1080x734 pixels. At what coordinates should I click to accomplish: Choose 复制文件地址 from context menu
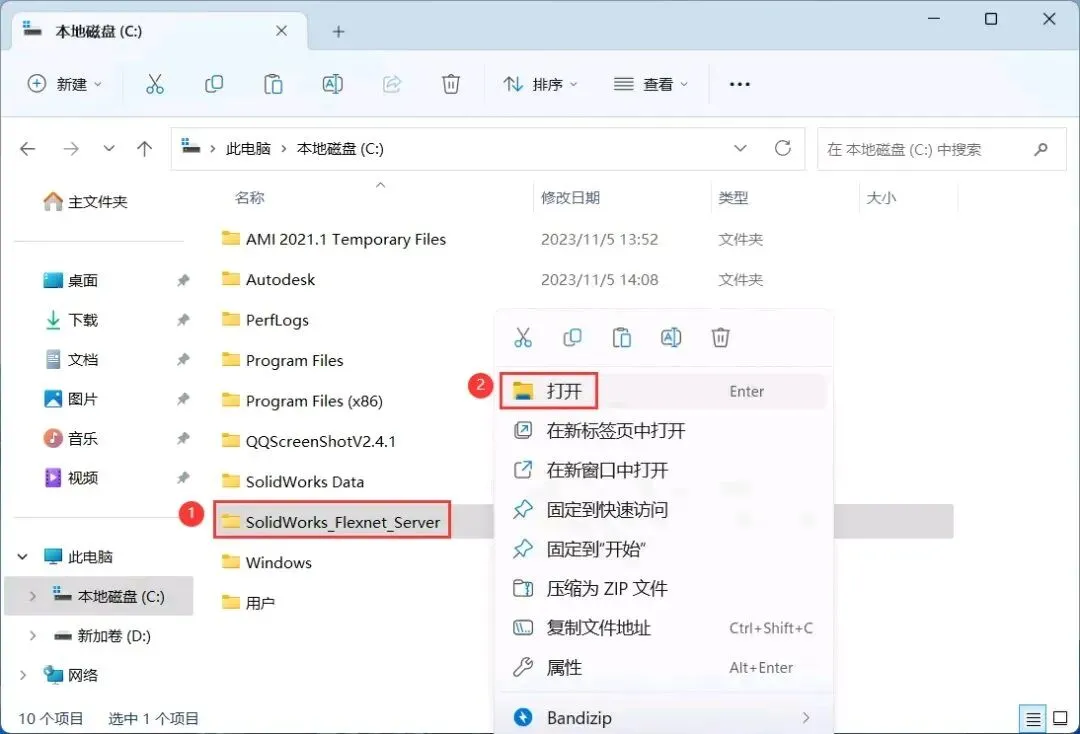tap(663, 628)
